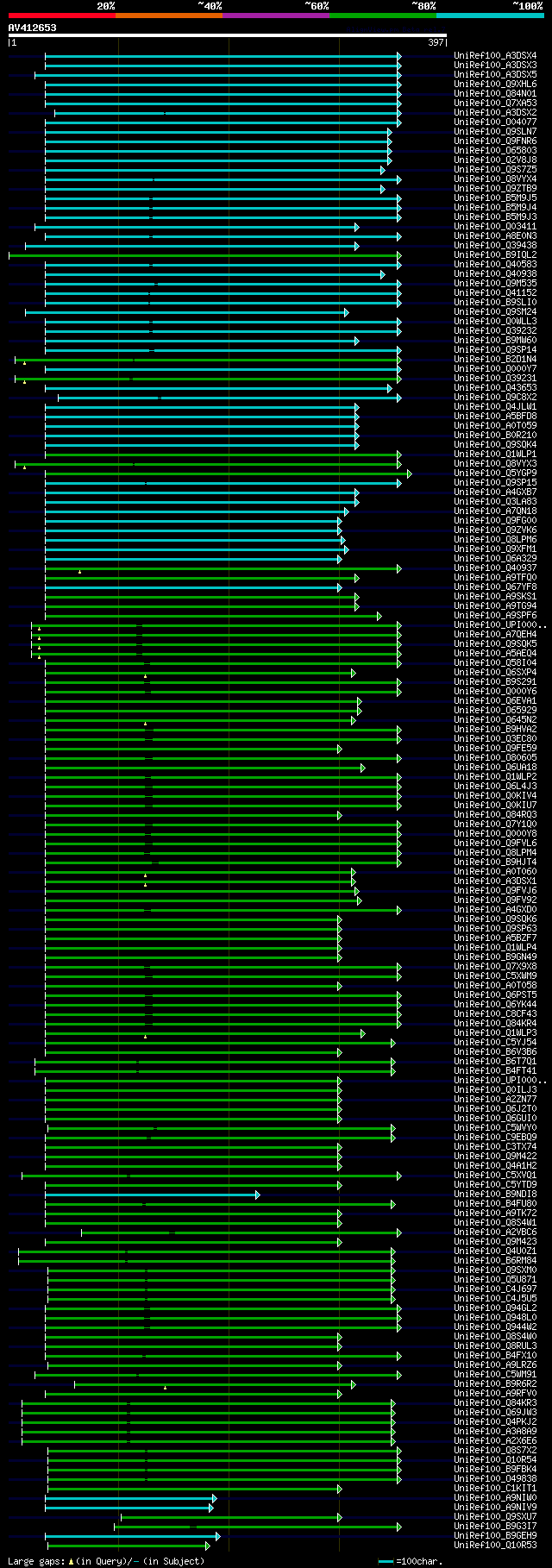Screen dimensions: 552x1568
Task: Open hit UniRef100_A7QEH4
Action: point(495,635)
